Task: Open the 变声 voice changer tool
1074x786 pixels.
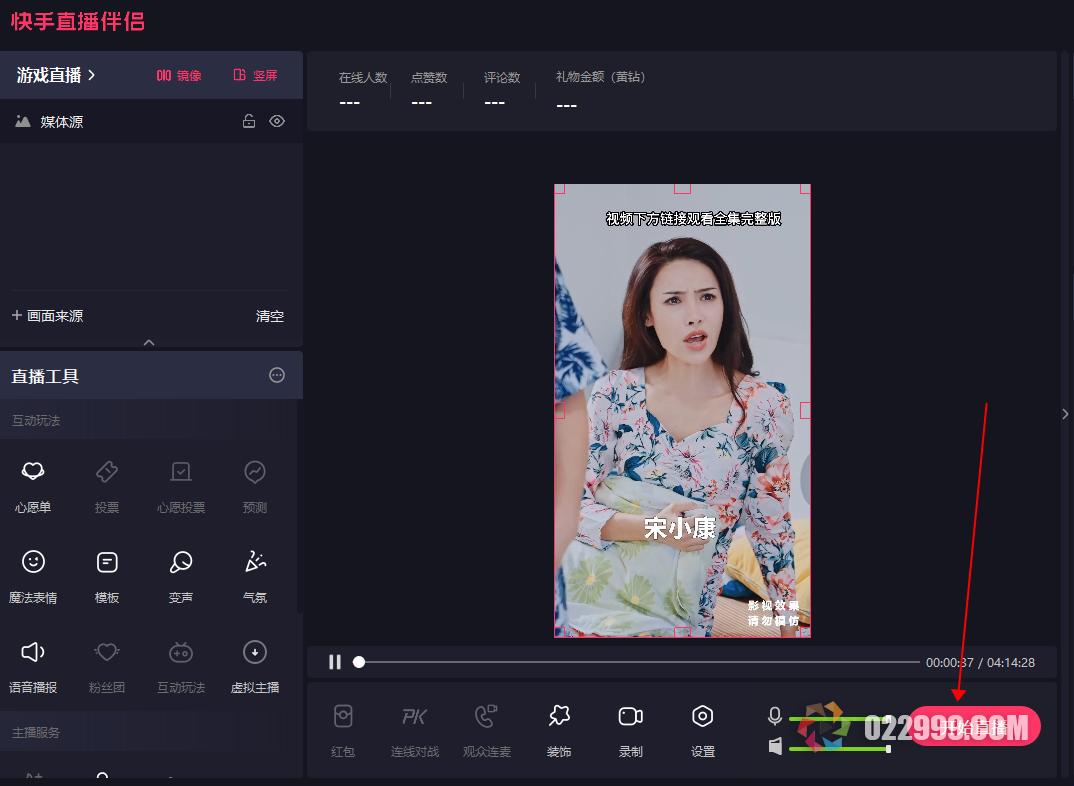Action: (181, 576)
